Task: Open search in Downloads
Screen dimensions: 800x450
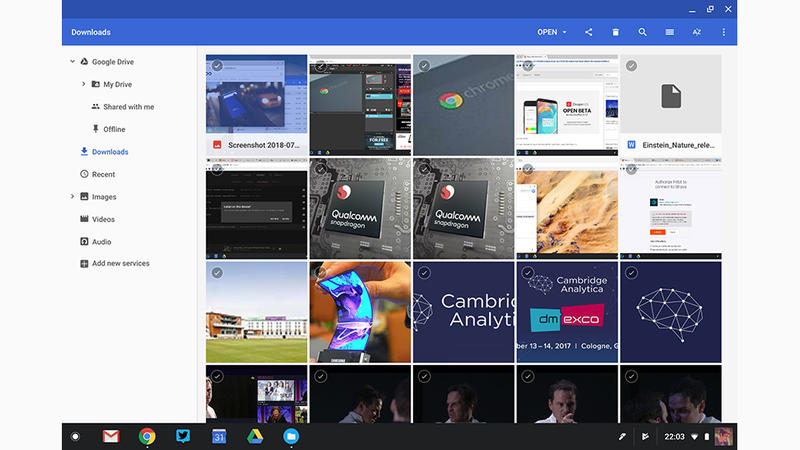Action: point(642,32)
